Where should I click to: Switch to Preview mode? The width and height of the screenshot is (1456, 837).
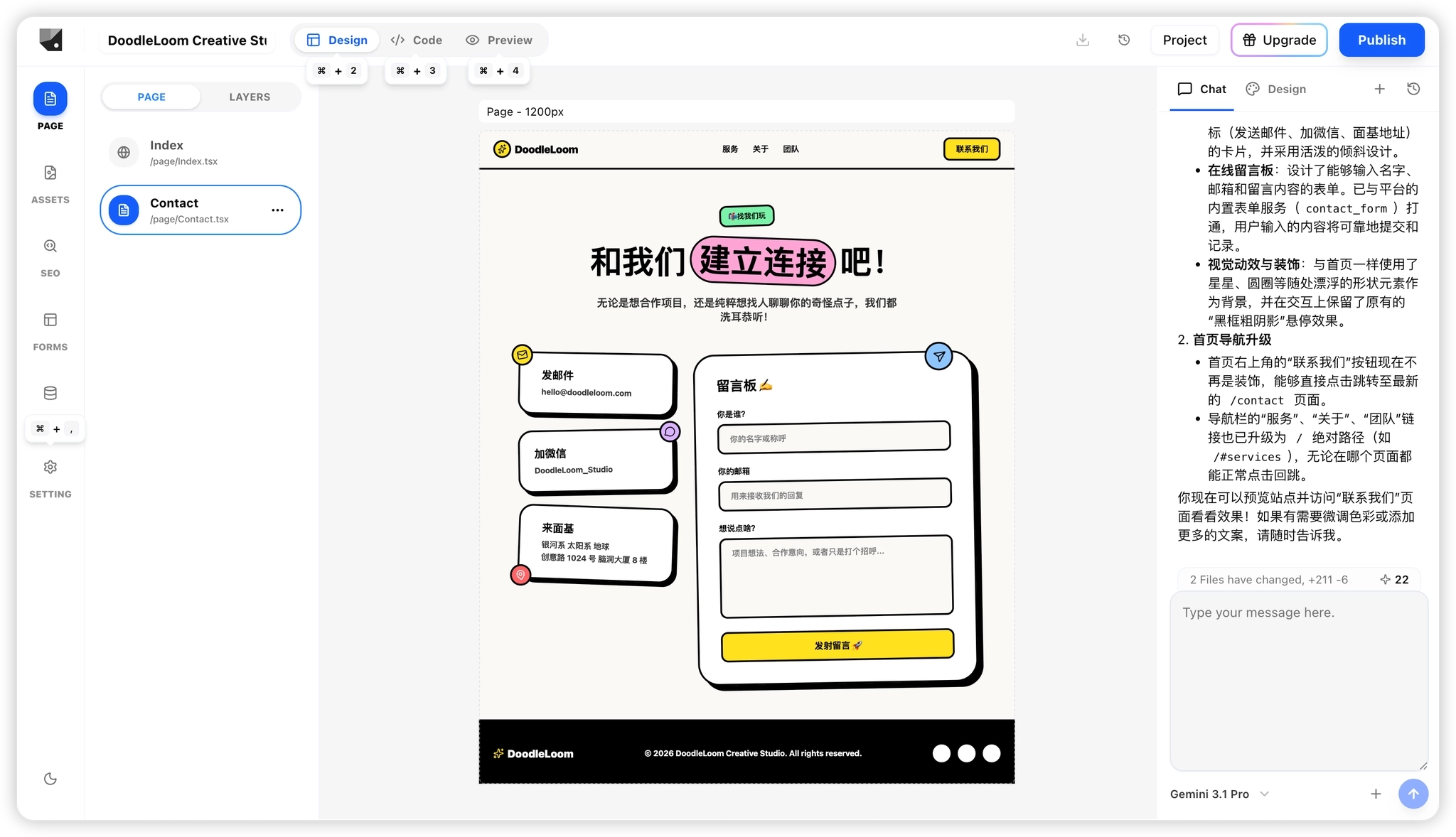pyautogui.click(x=499, y=40)
